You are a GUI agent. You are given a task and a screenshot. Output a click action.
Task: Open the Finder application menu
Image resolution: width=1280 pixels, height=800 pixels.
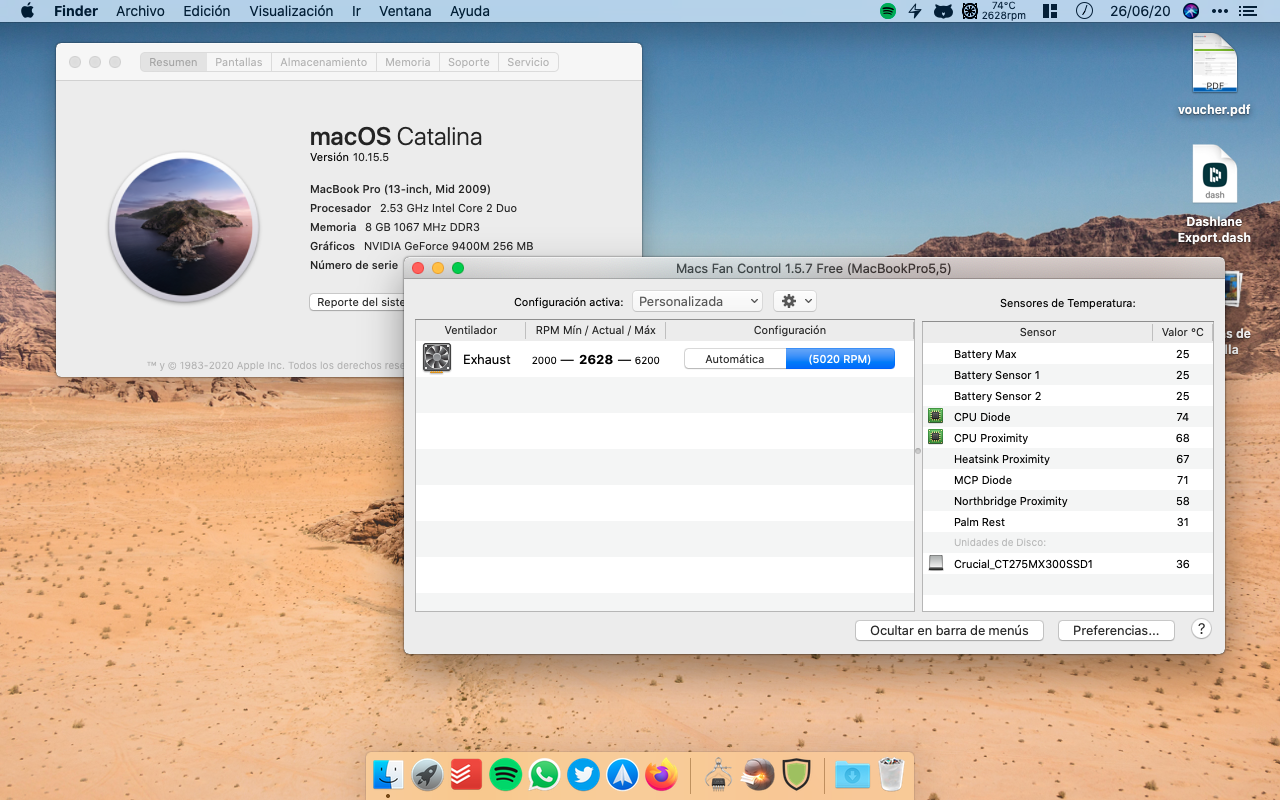click(x=76, y=11)
